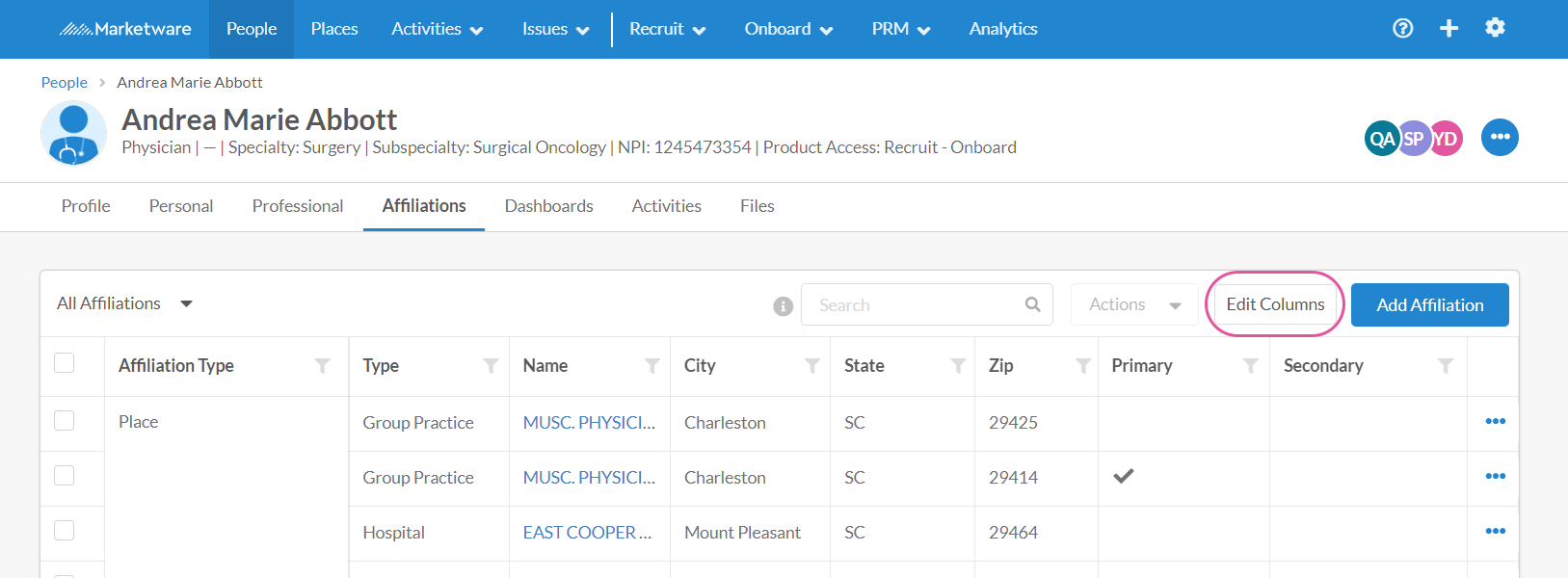Filter the Secondary column
Screen dimensions: 1568x578
tap(1446, 366)
